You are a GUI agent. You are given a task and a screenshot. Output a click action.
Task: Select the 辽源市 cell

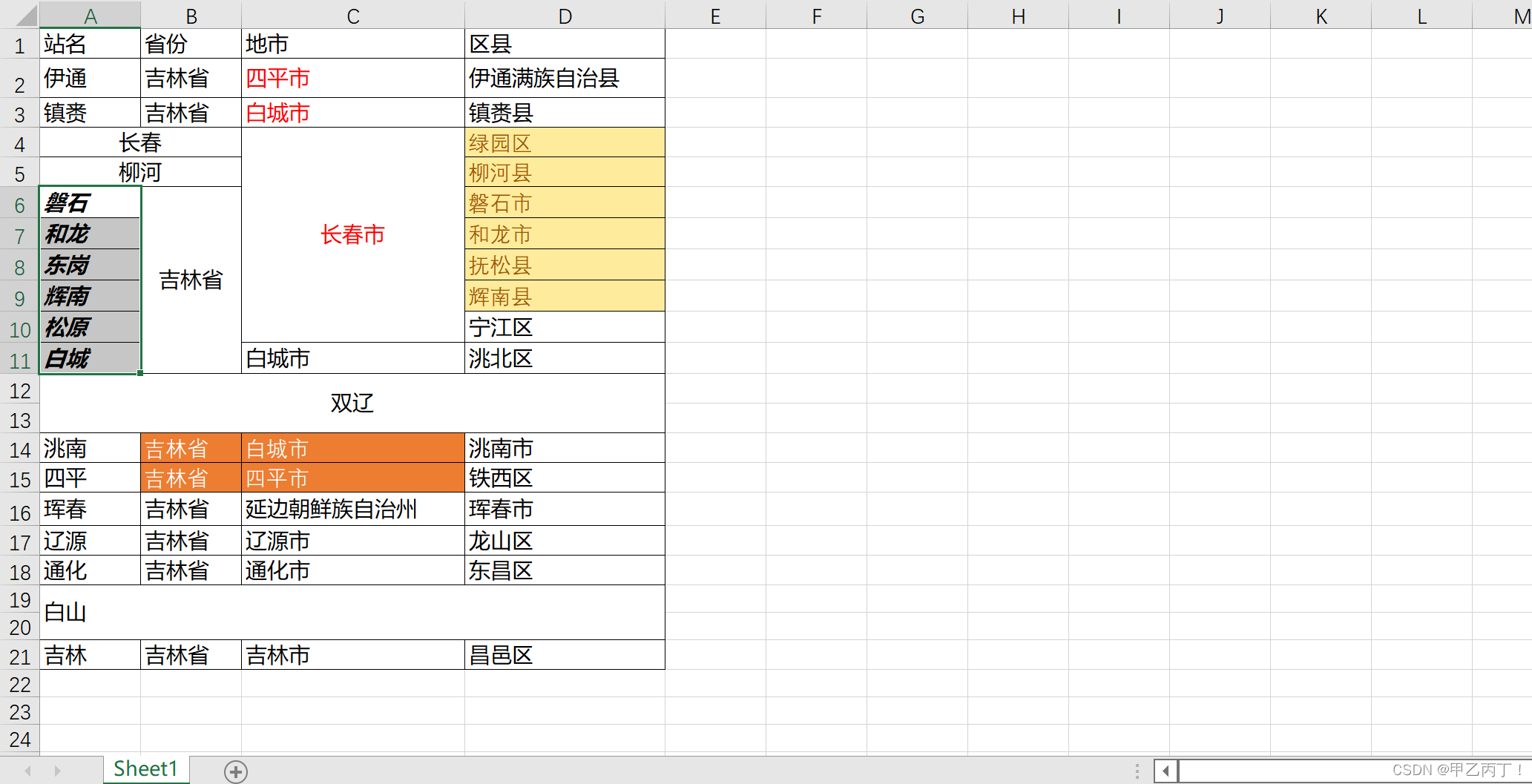tap(353, 541)
